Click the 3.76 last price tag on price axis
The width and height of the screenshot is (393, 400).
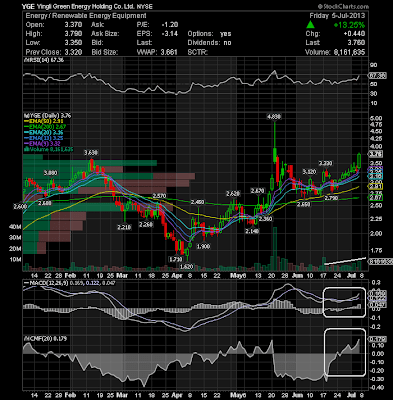tap(375, 154)
